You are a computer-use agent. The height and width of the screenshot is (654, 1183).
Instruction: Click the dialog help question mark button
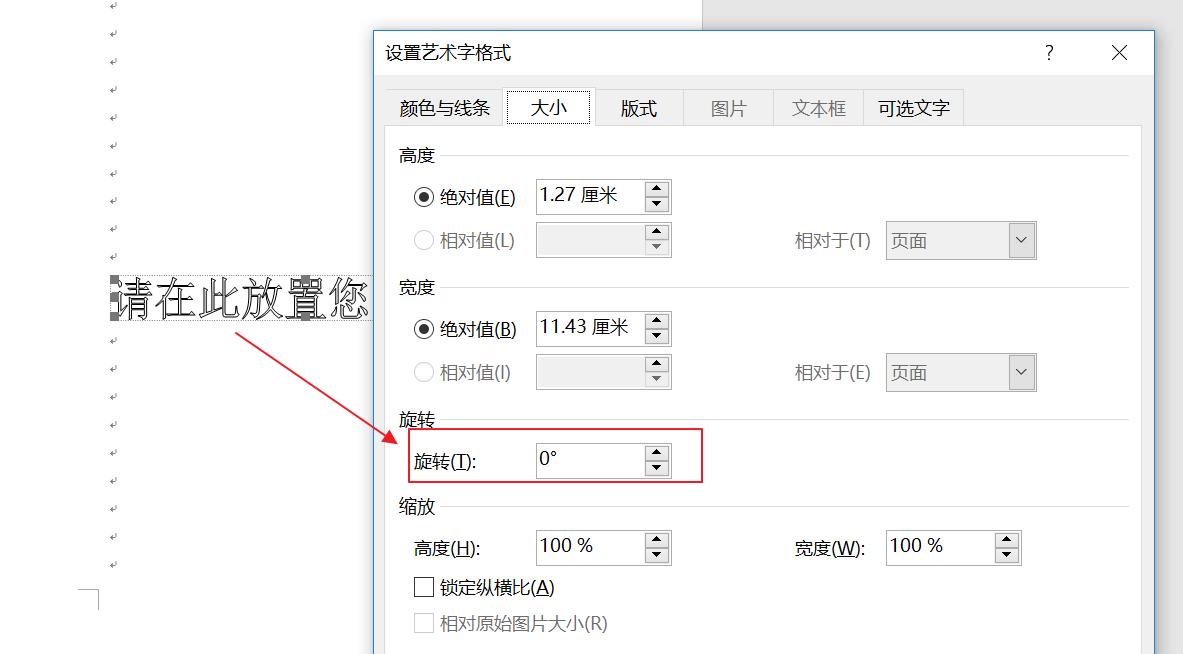[x=1048, y=53]
